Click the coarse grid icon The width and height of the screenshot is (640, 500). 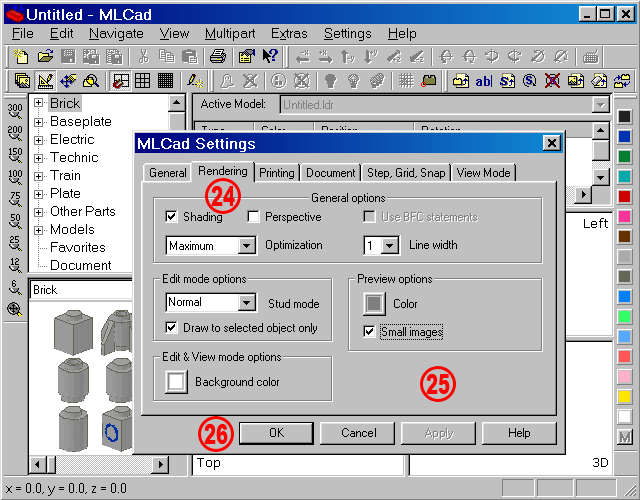pyautogui.click(x=142, y=81)
